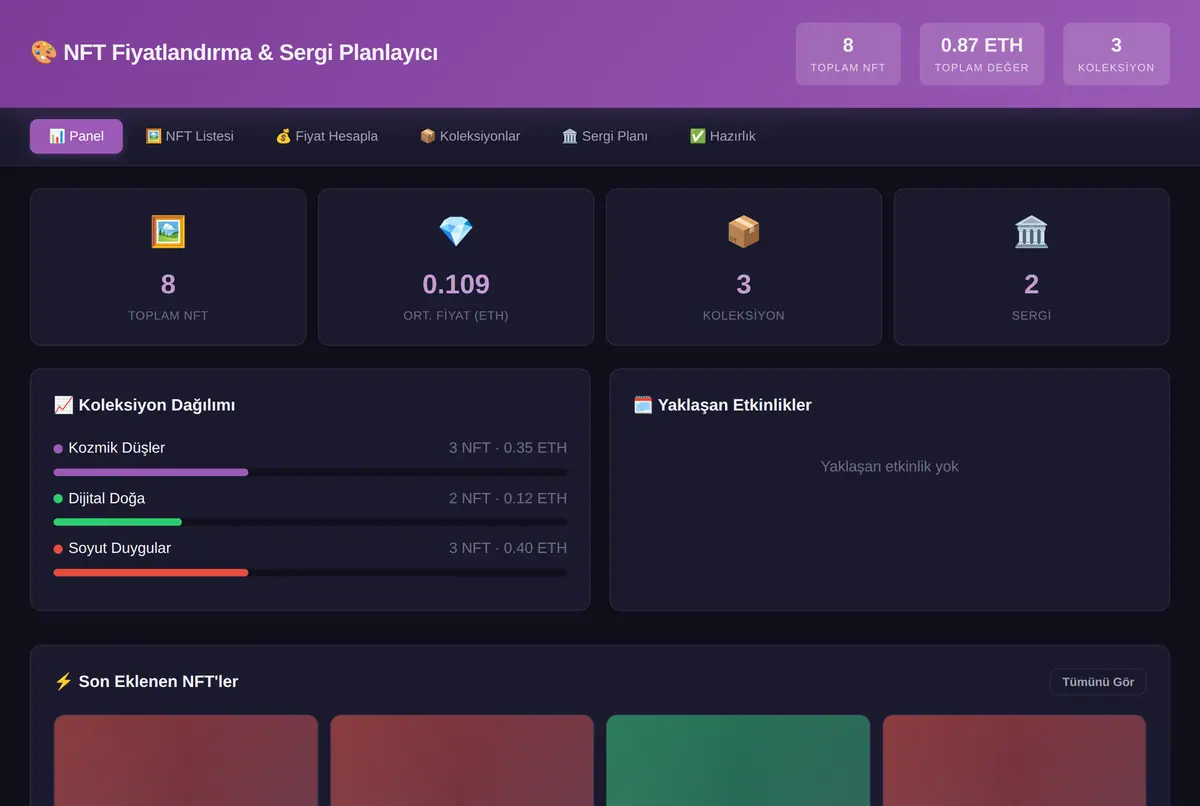Click the Koleksiyon header stat box
This screenshot has width=1200, height=806.
(1116, 54)
